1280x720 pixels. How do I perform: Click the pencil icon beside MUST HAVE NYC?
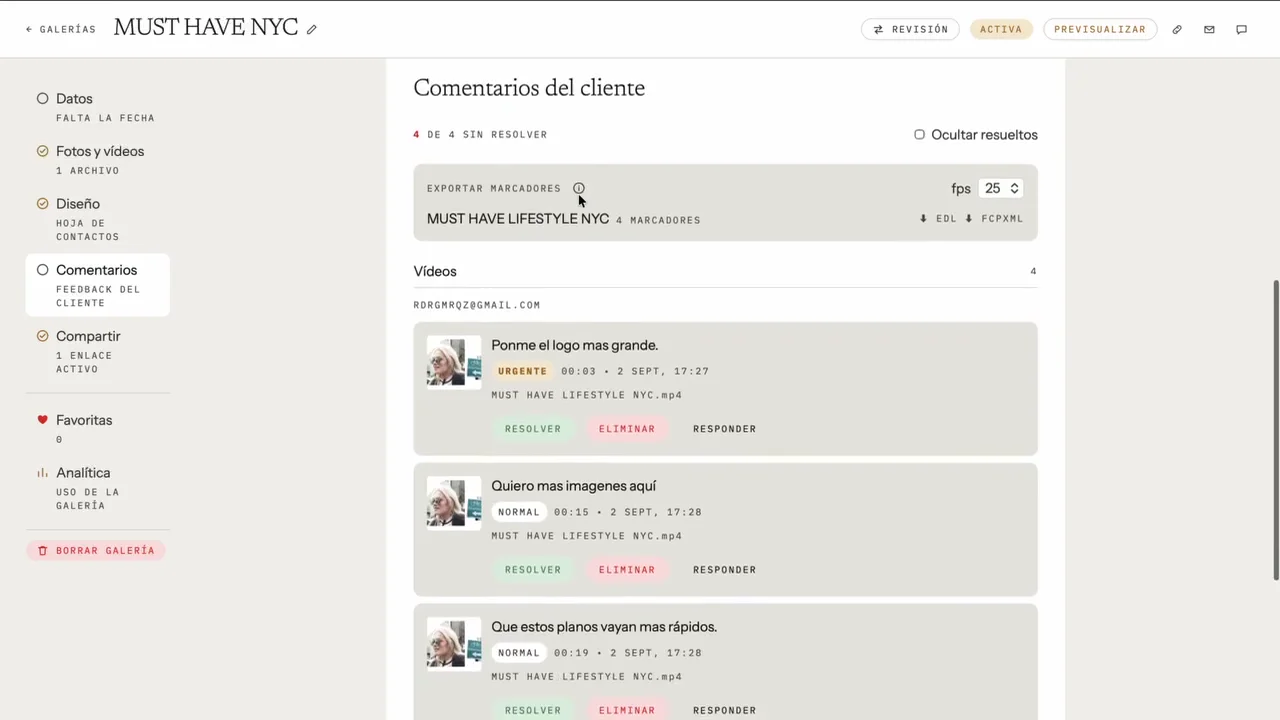[x=312, y=30]
